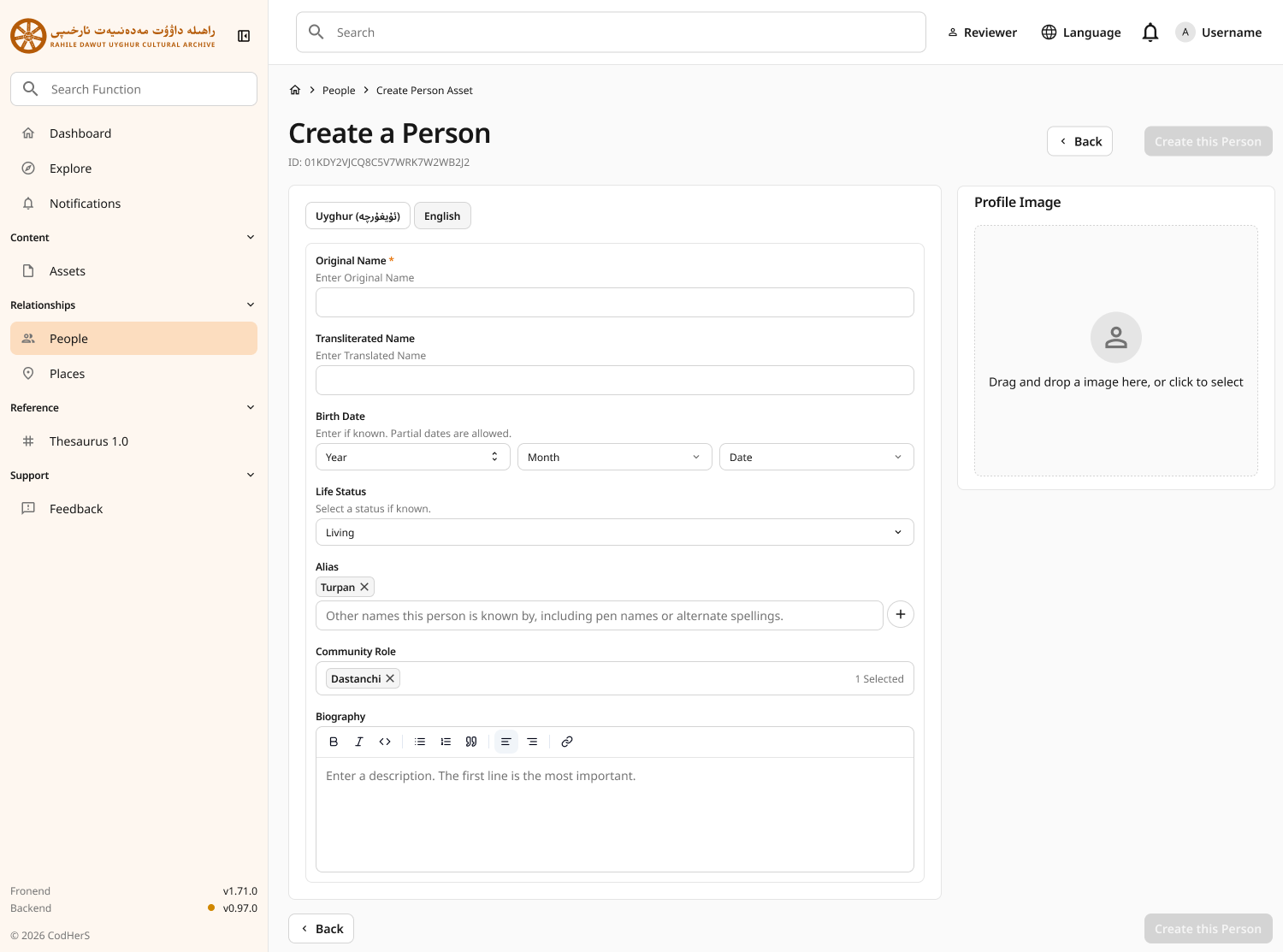Viewport: 1283px width, 952px height.
Task: Increment the Year stepper under Birth Date
Action: (x=494, y=452)
